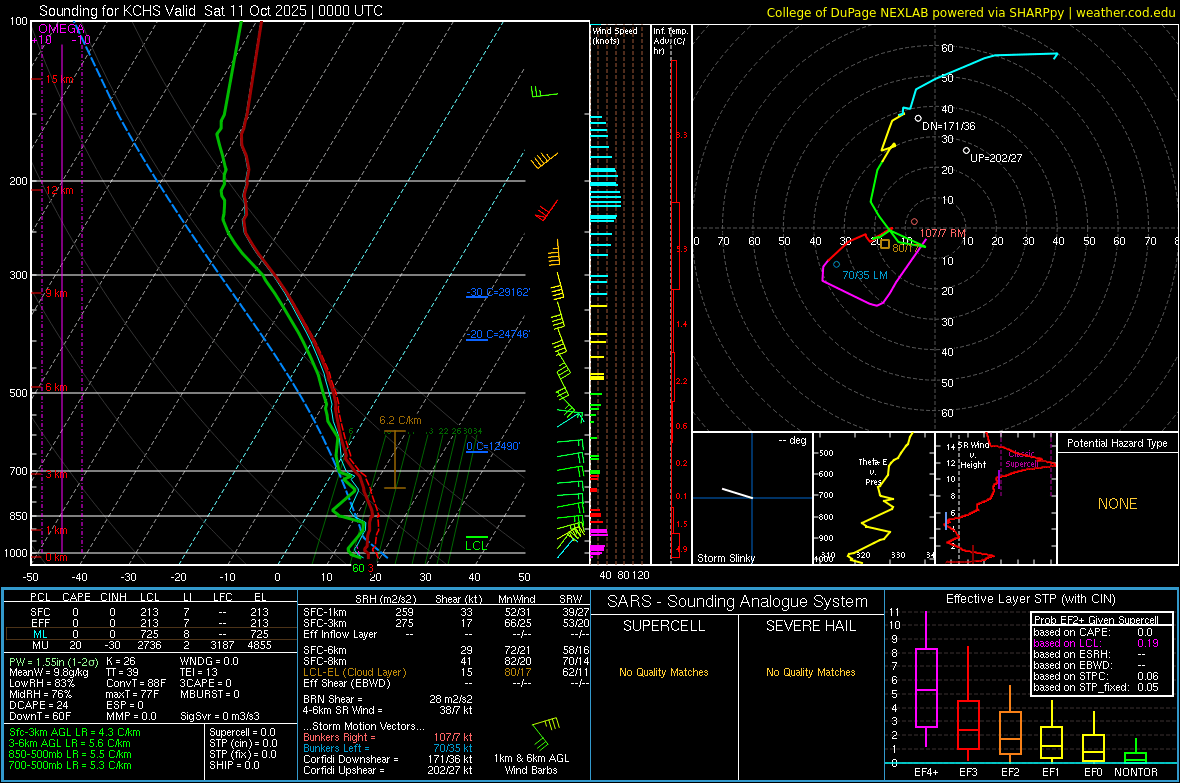
Task: Click the SHIP = 0.0 value
Action: click(x=234, y=765)
